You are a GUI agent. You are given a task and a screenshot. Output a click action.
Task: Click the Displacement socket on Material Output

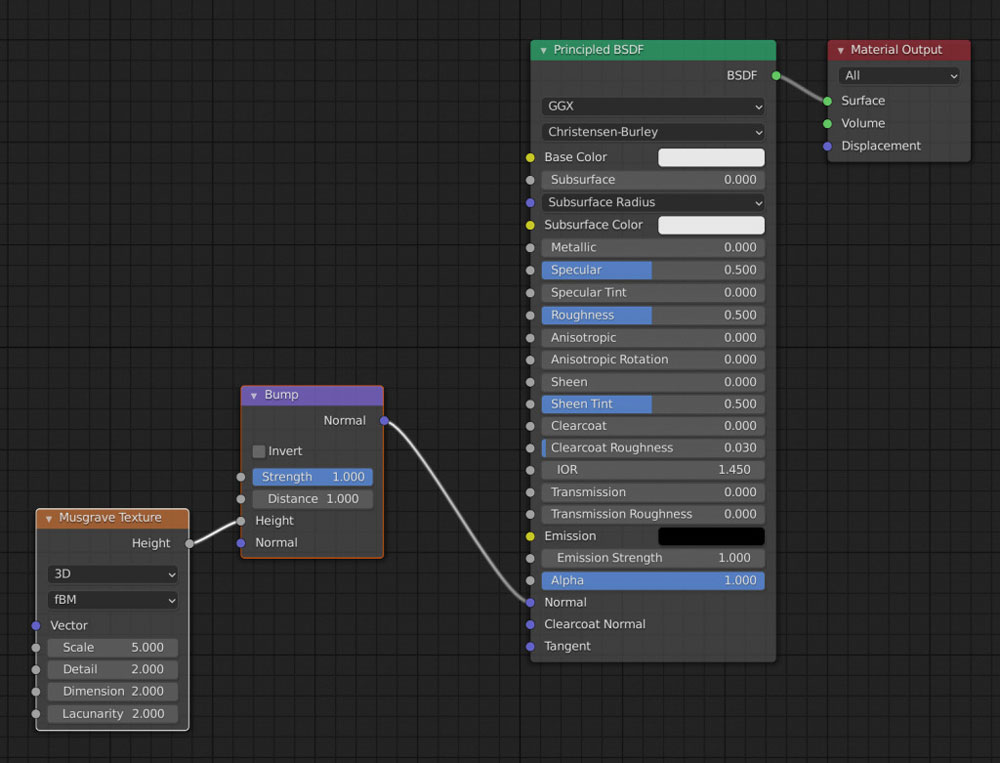click(826, 146)
